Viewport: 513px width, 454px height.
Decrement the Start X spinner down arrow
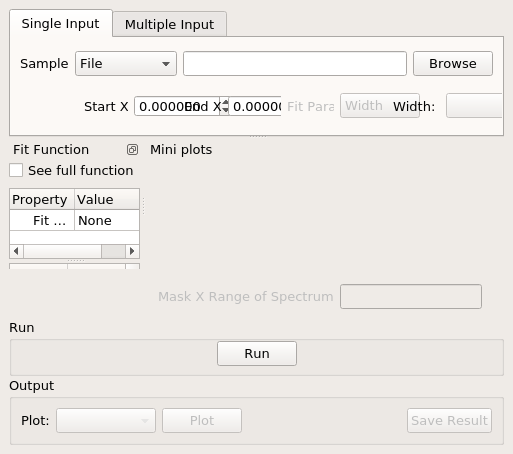point(225,110)
